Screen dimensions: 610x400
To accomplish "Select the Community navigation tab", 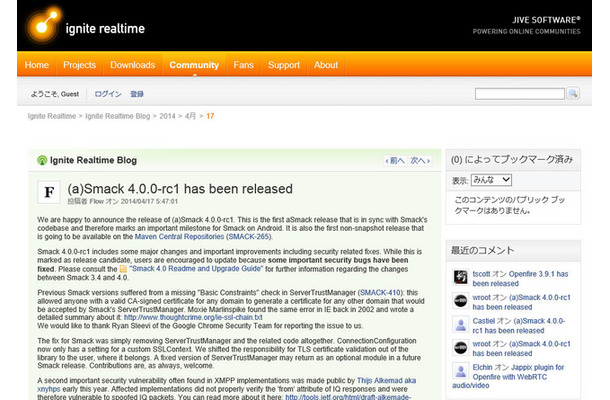I will (x=194, y=65).
